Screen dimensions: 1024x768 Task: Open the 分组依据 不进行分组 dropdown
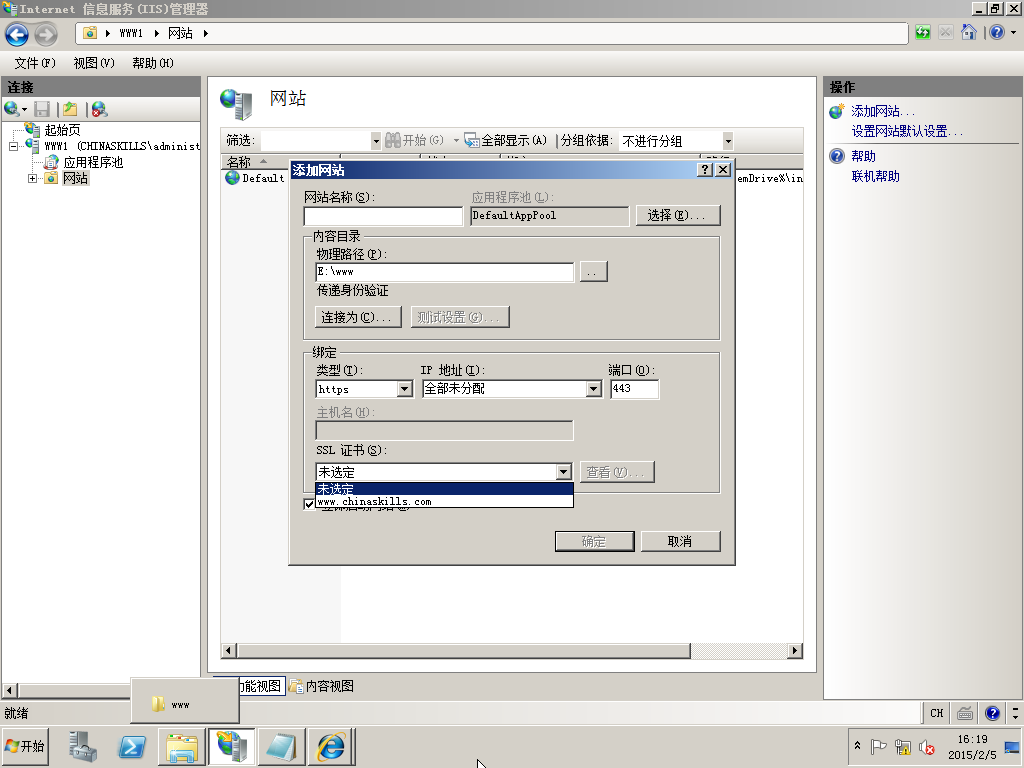pyautogui.click(x=728, y=140)
